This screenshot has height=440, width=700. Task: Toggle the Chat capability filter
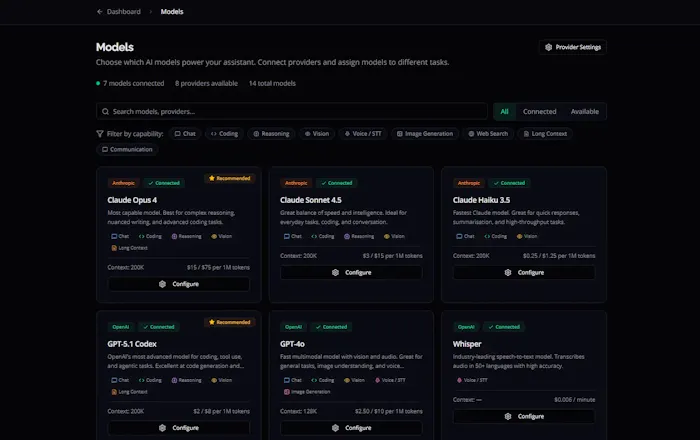[185, 134]
